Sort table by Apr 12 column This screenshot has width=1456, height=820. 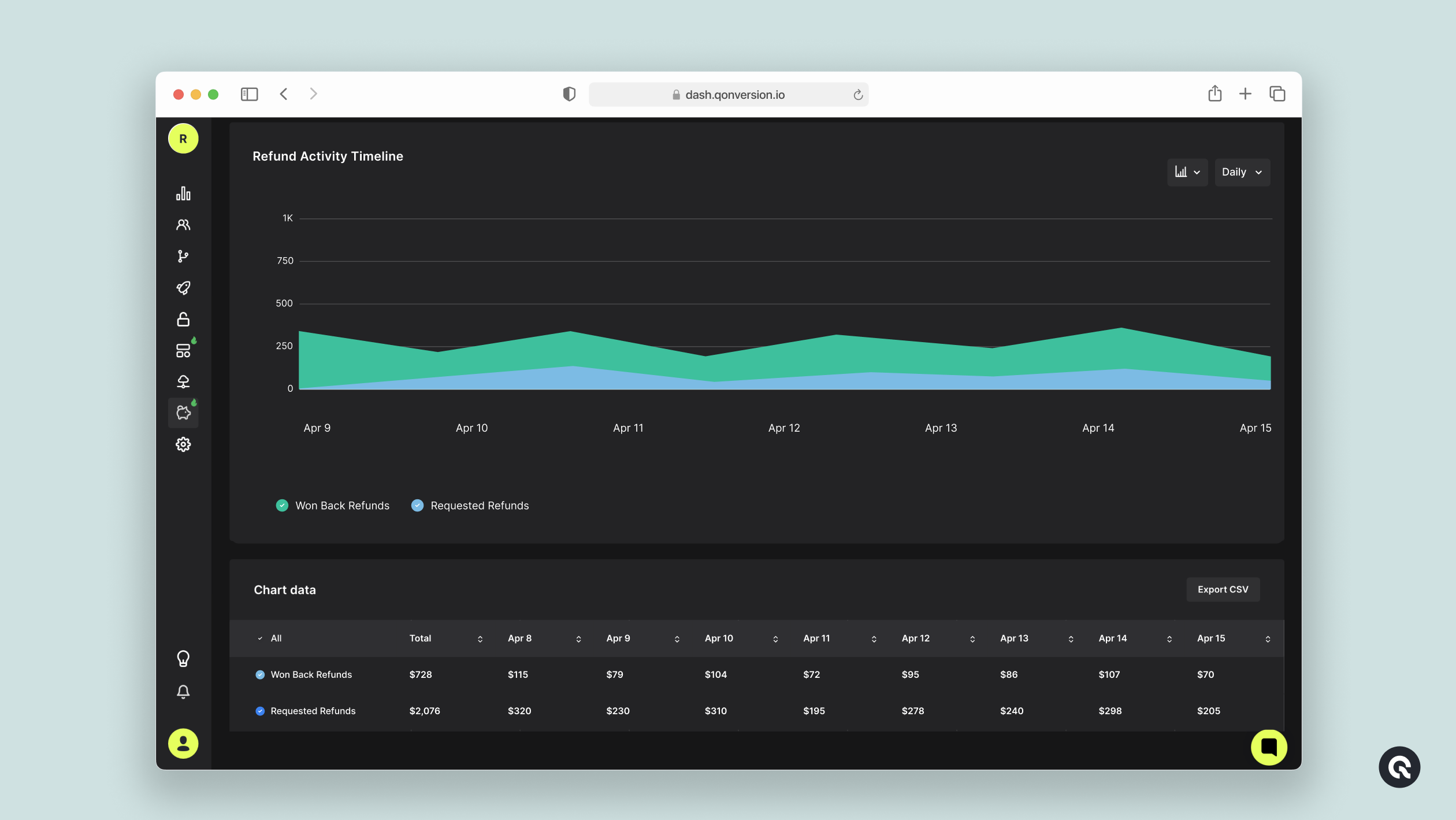pos(972,639)
